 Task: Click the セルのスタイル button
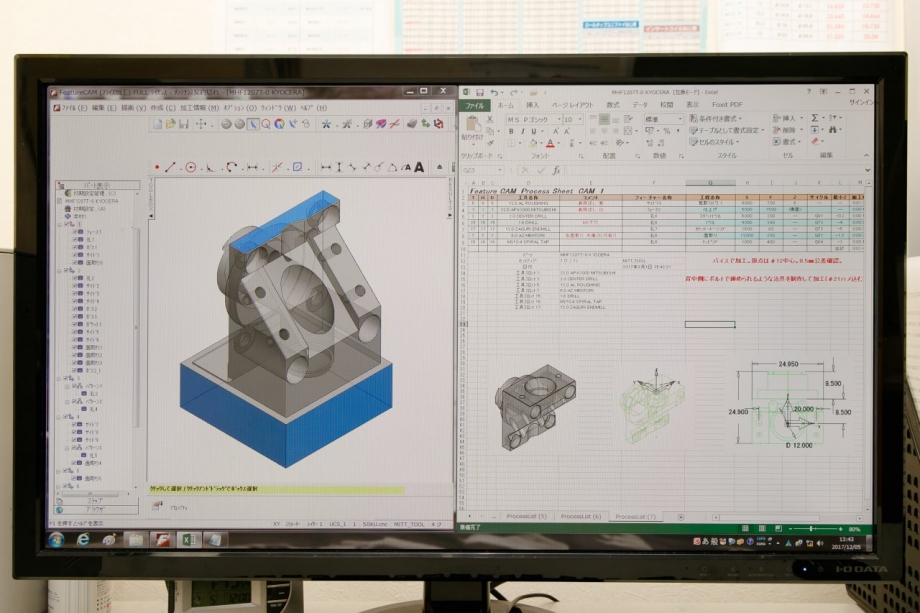[714, 142]
